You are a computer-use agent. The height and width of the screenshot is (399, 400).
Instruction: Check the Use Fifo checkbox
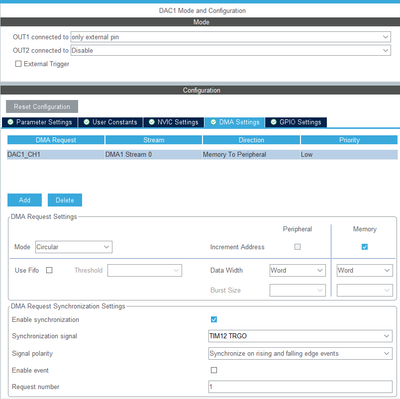pos(49,270)
